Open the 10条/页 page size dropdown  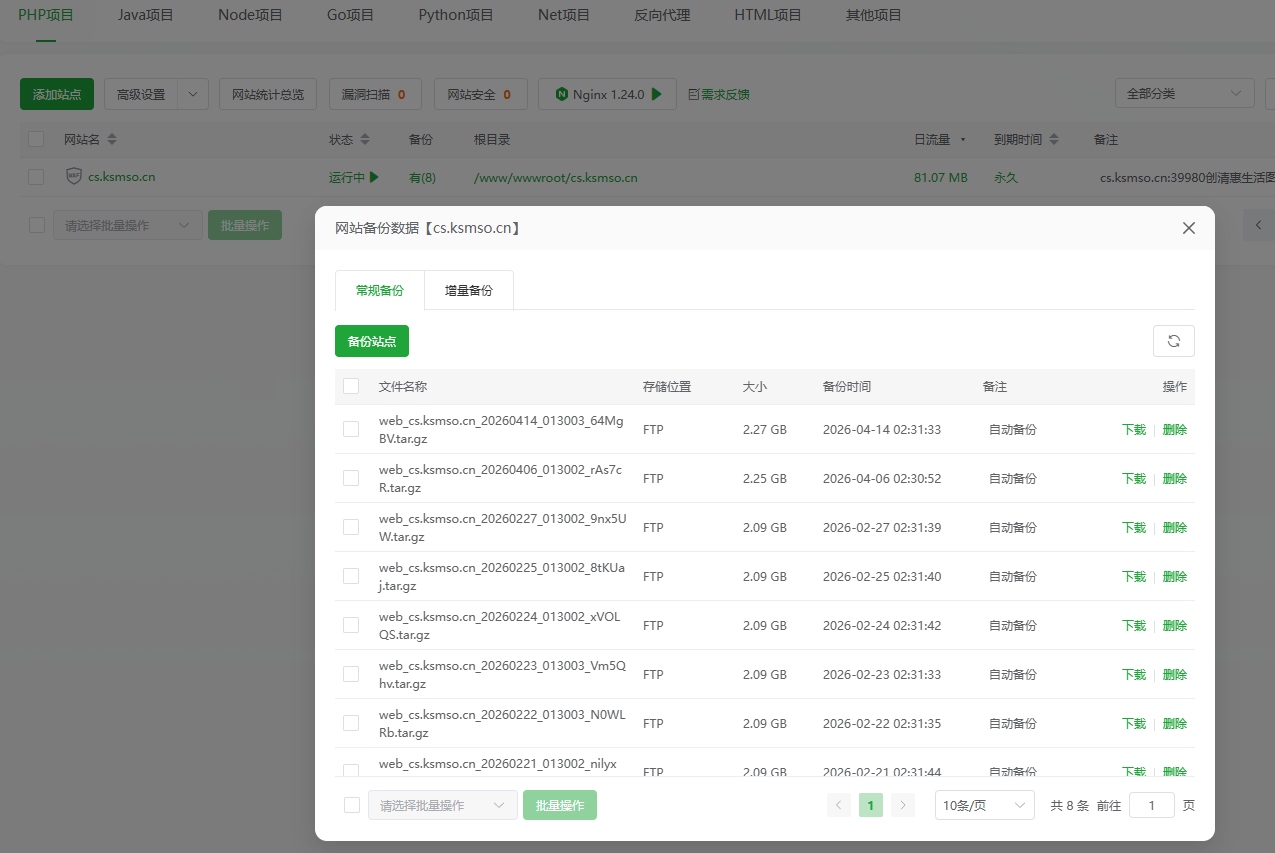click(x=985, y=805)
